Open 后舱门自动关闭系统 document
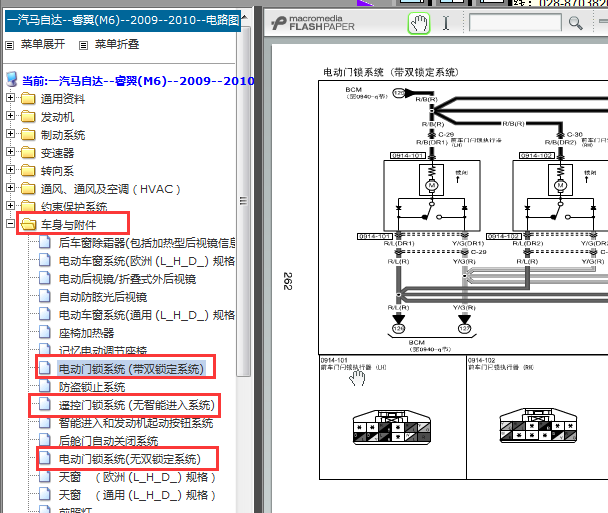This screenshot has height=513, width=608. 108,441
